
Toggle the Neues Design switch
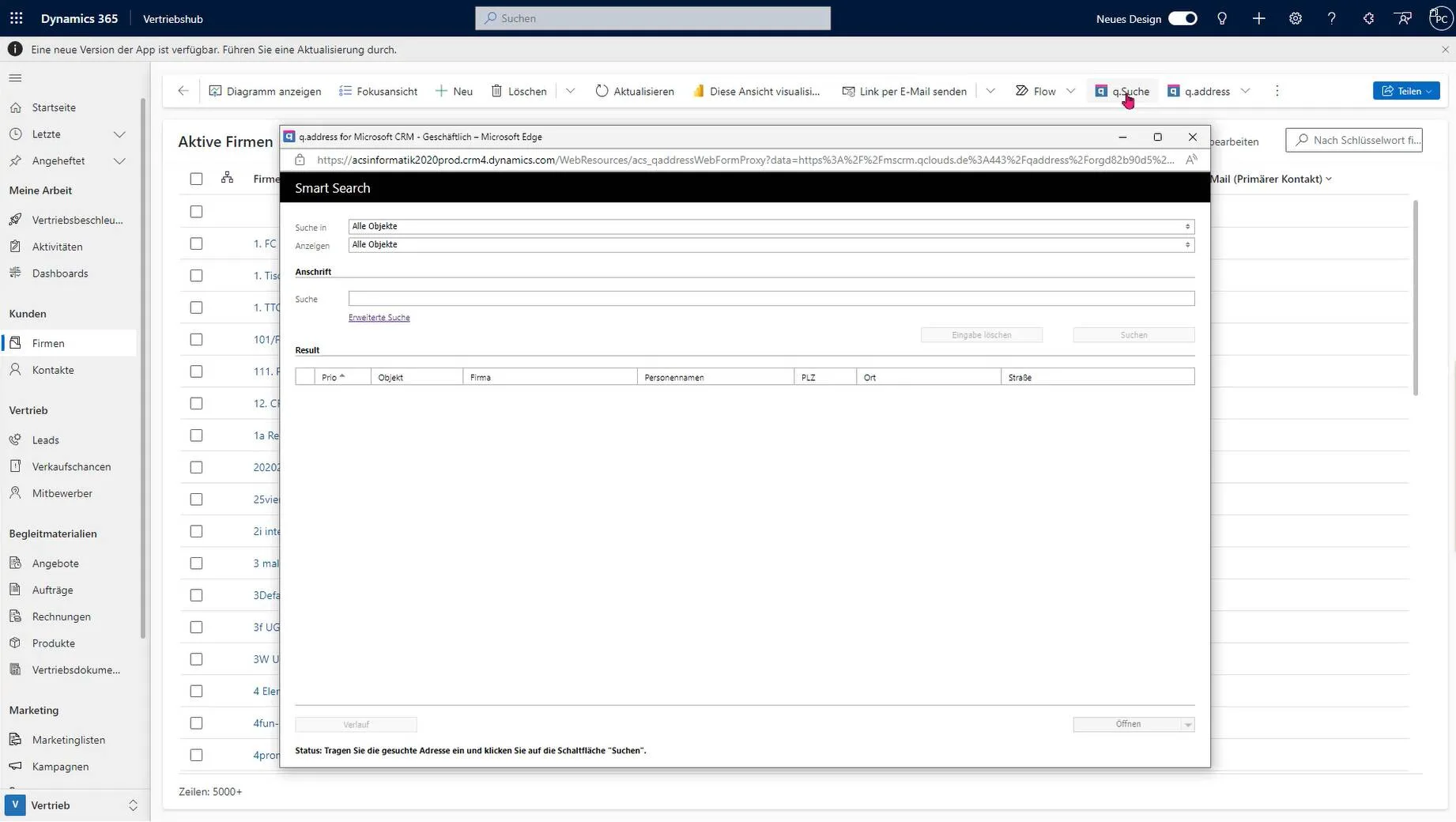[1183, 18]
